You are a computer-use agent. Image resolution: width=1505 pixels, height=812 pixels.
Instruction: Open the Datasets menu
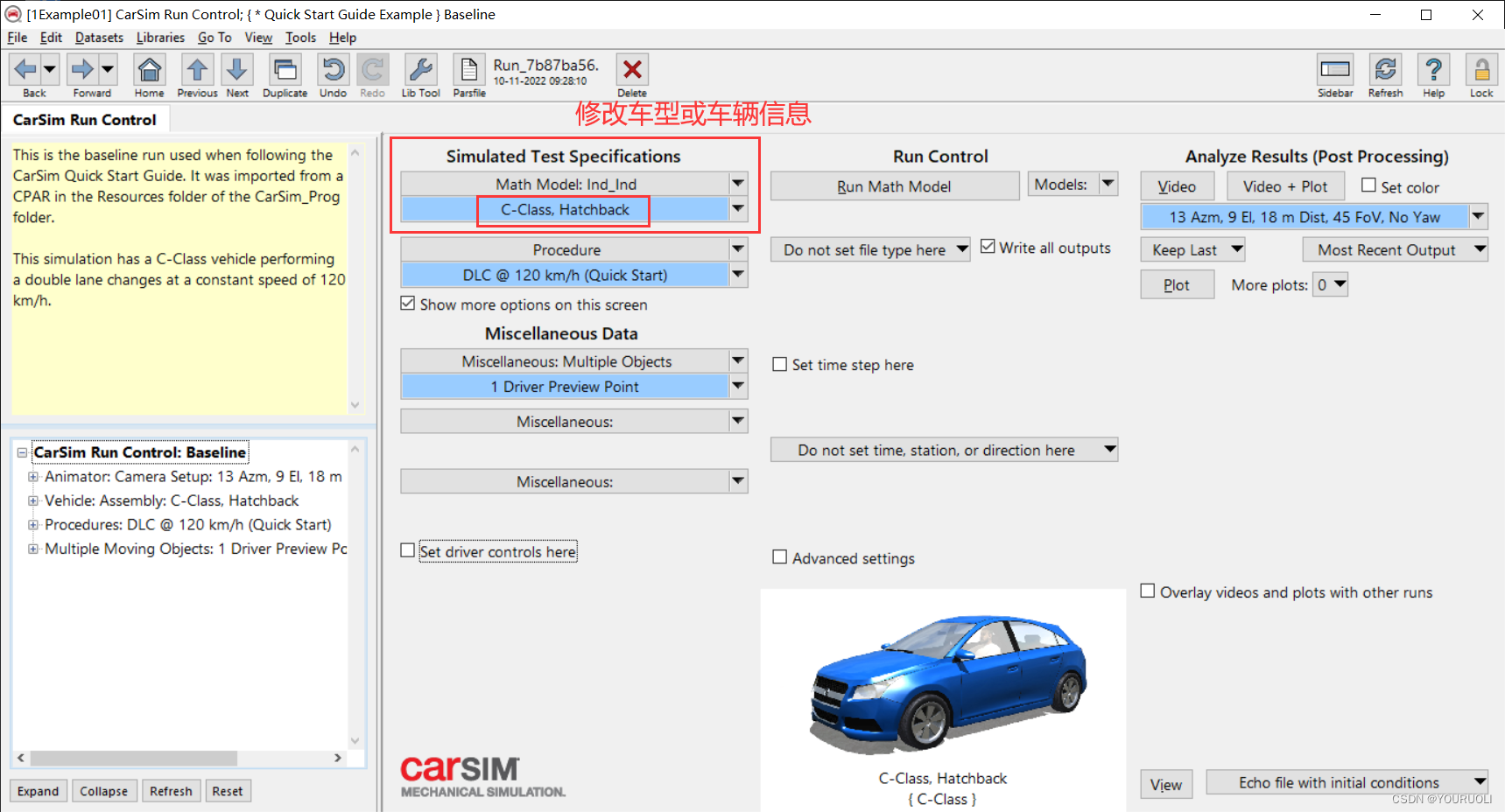point(99,38)
